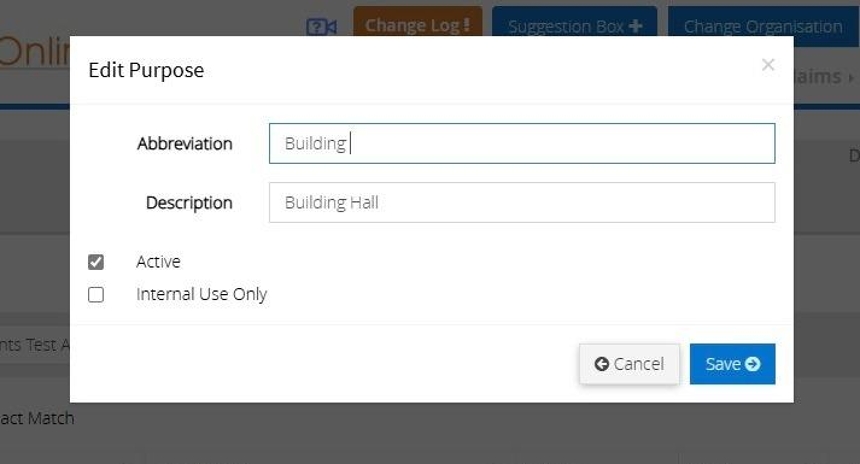The height and width of the screenshot is (464, 860).
Task: Close the Edit Purpose dialog with X
Action: coord(768,65)
